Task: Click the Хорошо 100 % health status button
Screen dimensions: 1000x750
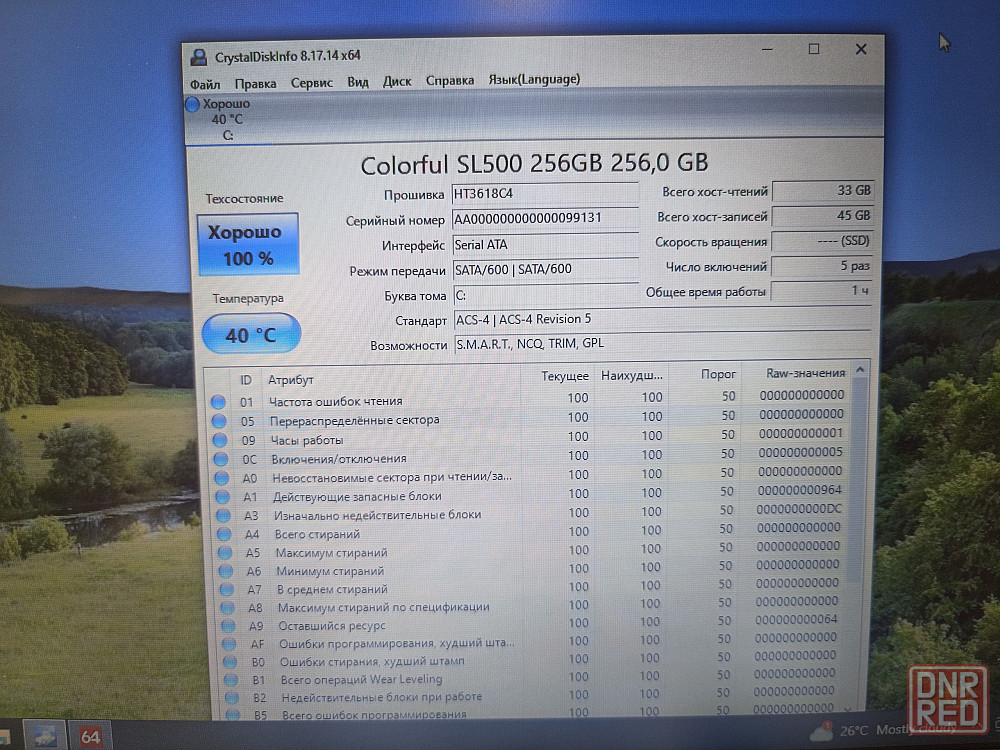Action: pyautogui.click(x=248, y=244)
